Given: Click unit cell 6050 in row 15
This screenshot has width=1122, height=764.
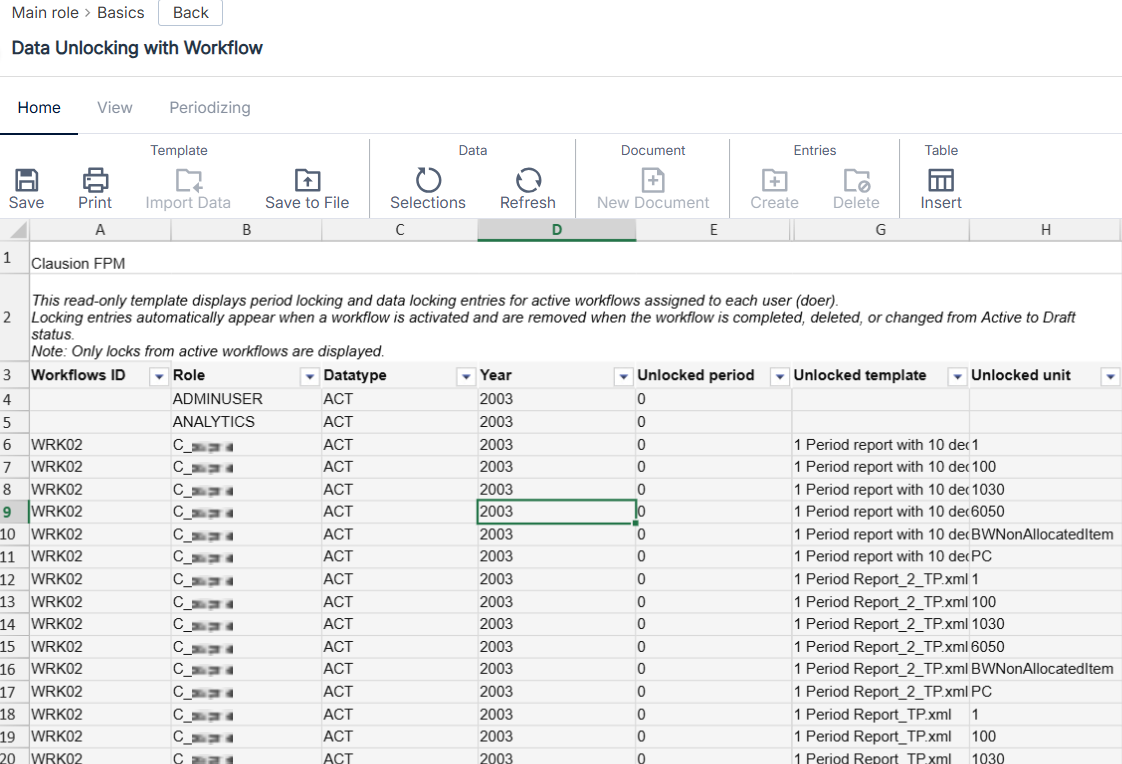Looking at the screenshot, I should click(1045, 647).
